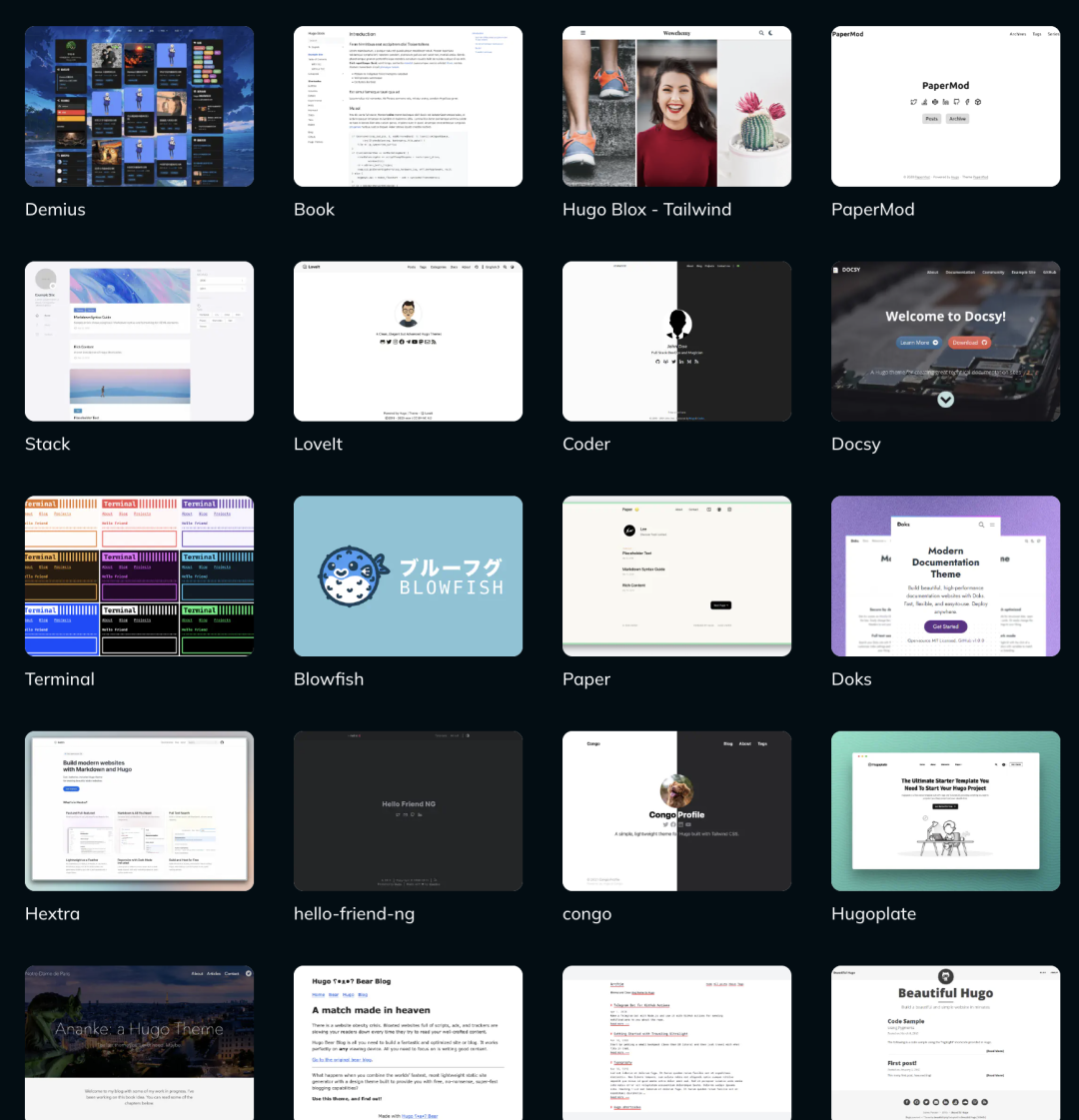Click the hello-friend-ng title link
1079x1120 pixels.
(355, 914)
